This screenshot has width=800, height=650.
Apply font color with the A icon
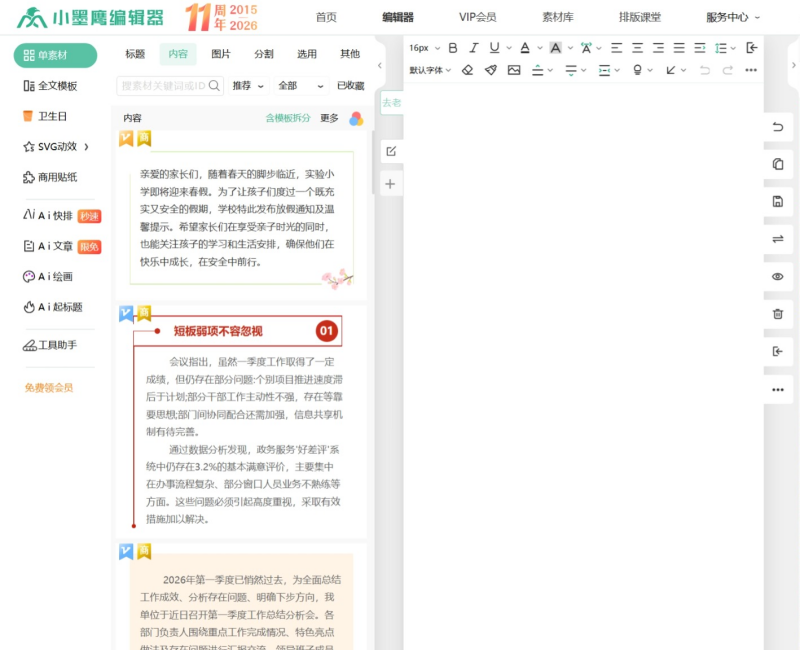(x=524, y=48)
